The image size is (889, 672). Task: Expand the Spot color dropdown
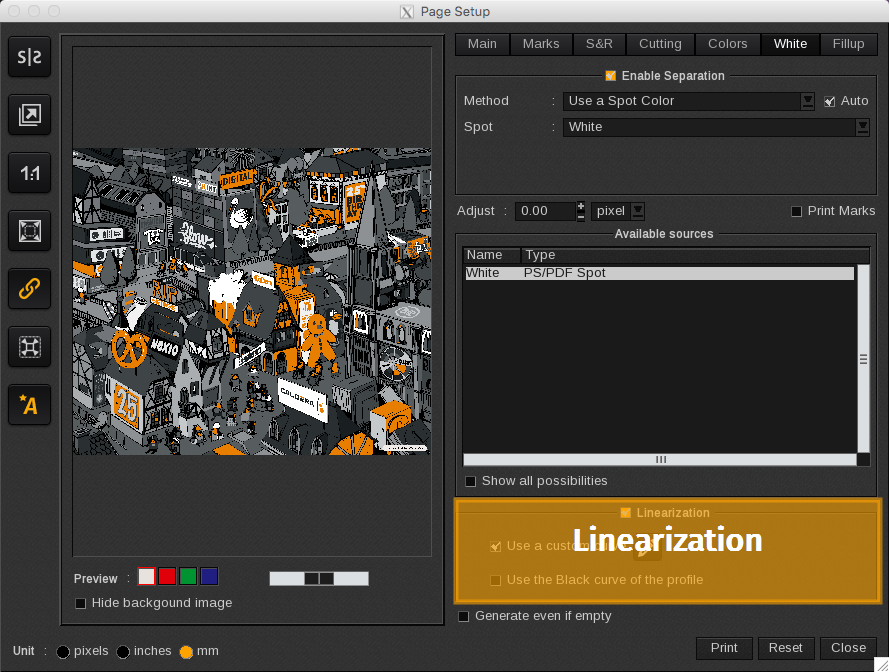pyautogui.click(x=862, y=127)
